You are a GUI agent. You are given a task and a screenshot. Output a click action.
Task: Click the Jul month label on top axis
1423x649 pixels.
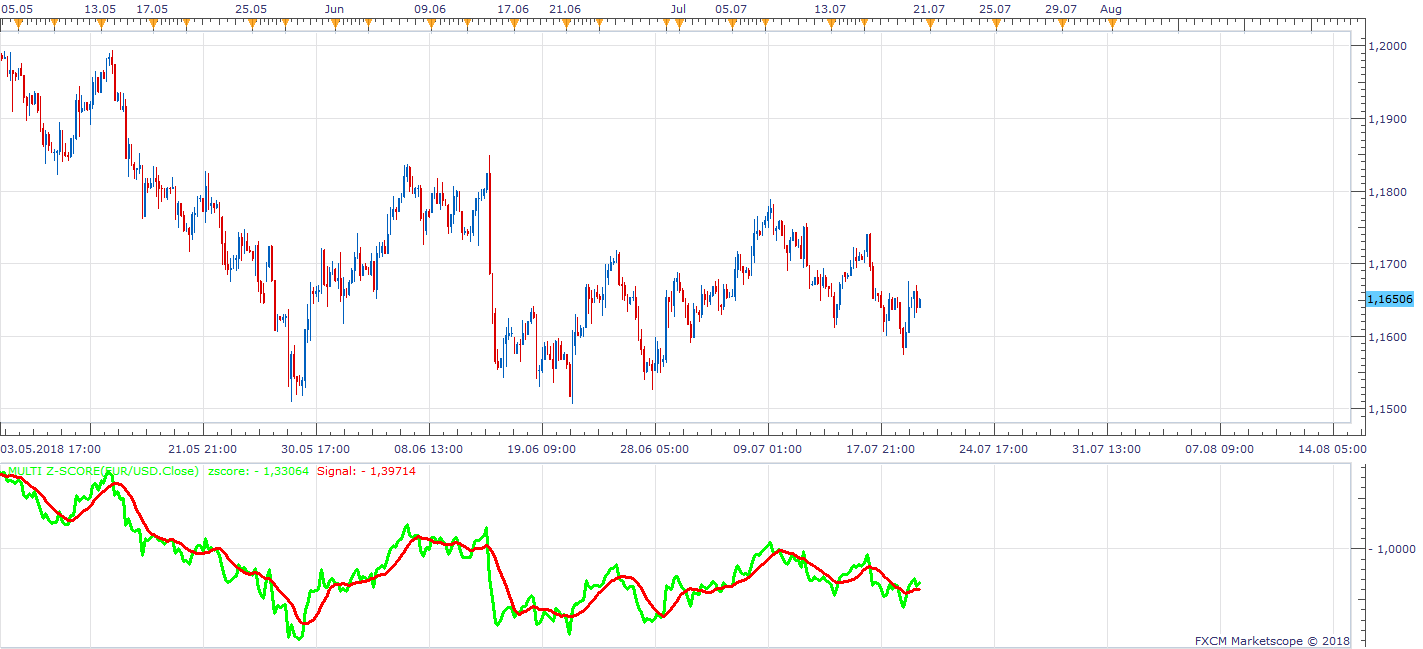pyautogui.click(x=678, y=8)
